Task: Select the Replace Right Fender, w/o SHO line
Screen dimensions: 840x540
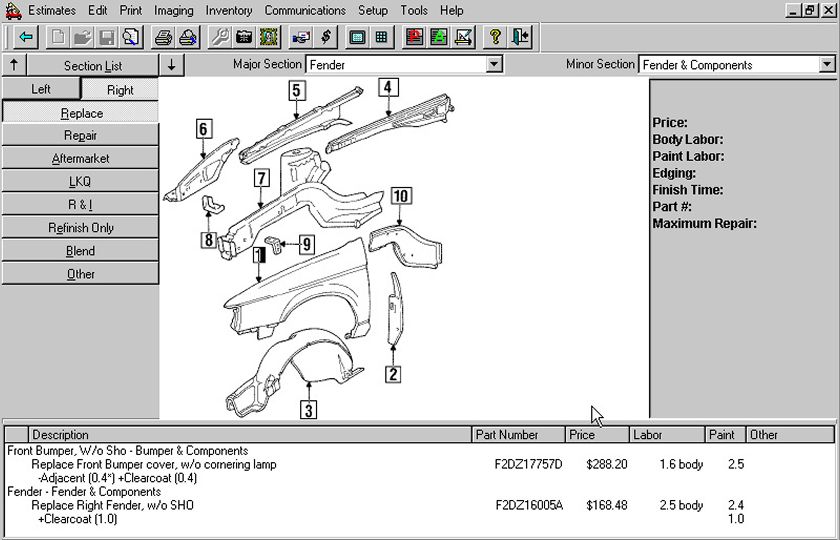Action: coord(112,505)
